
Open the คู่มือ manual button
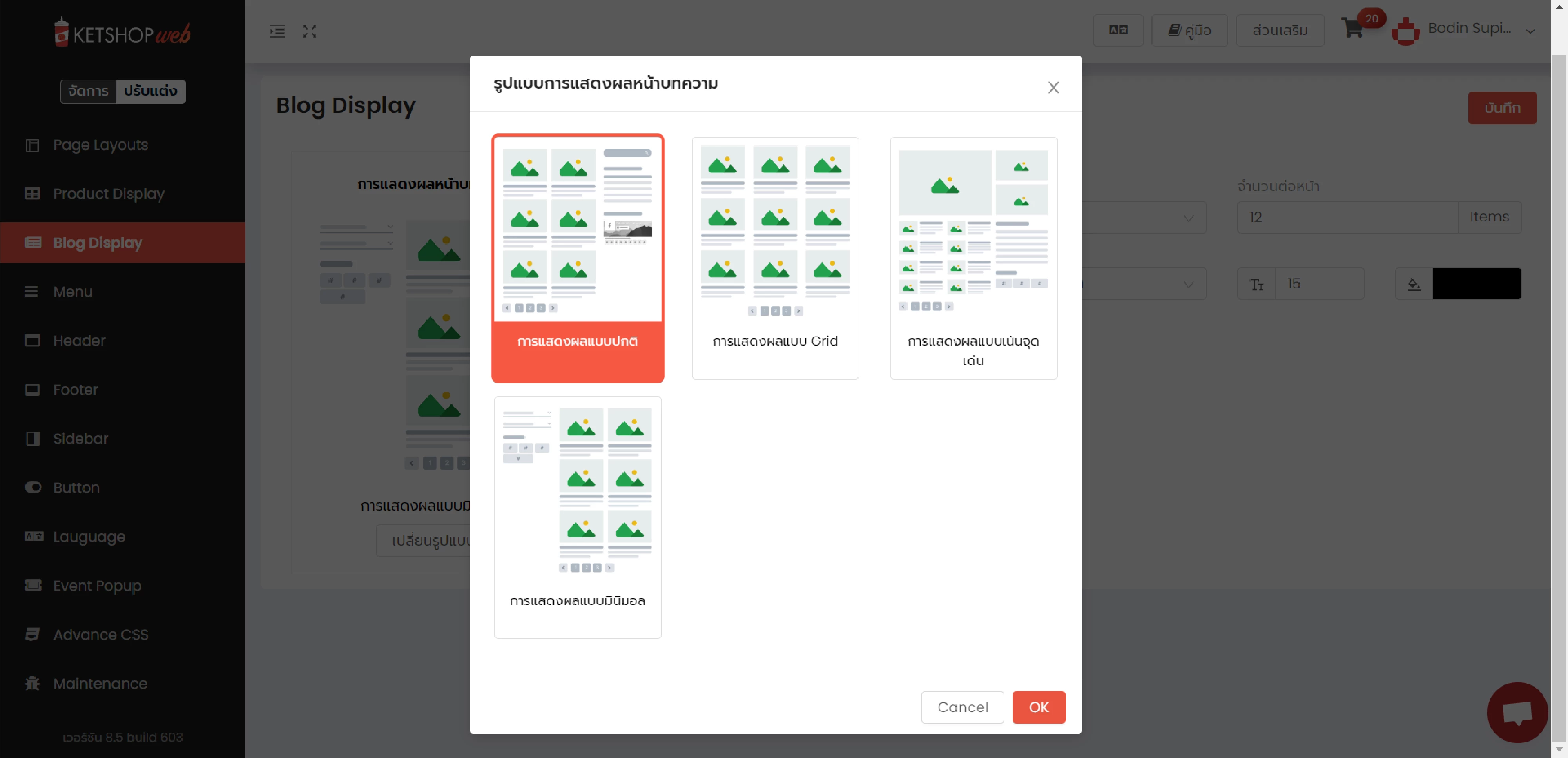[x=1189, y=31]
